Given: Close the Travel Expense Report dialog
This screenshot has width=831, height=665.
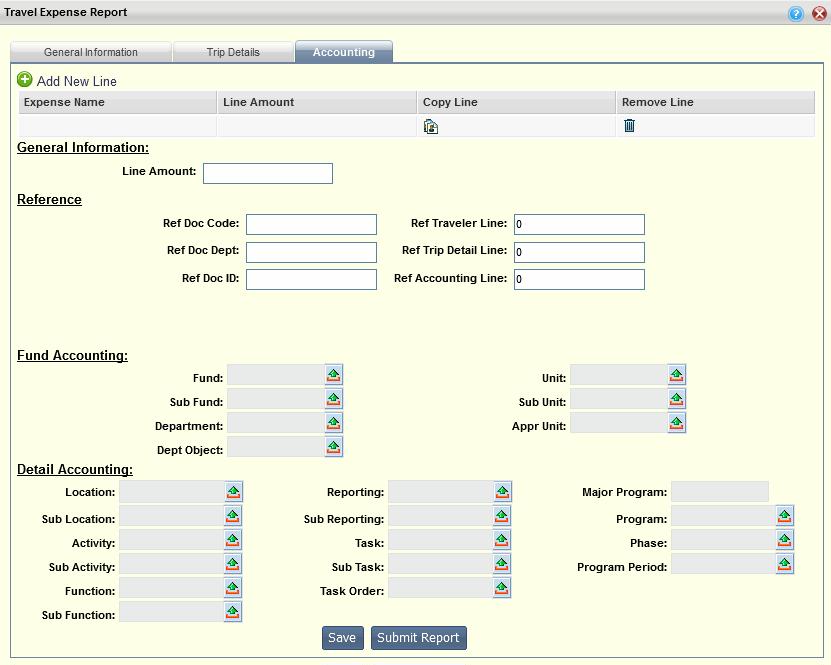Looking at the screenshot, I should 819,13.
